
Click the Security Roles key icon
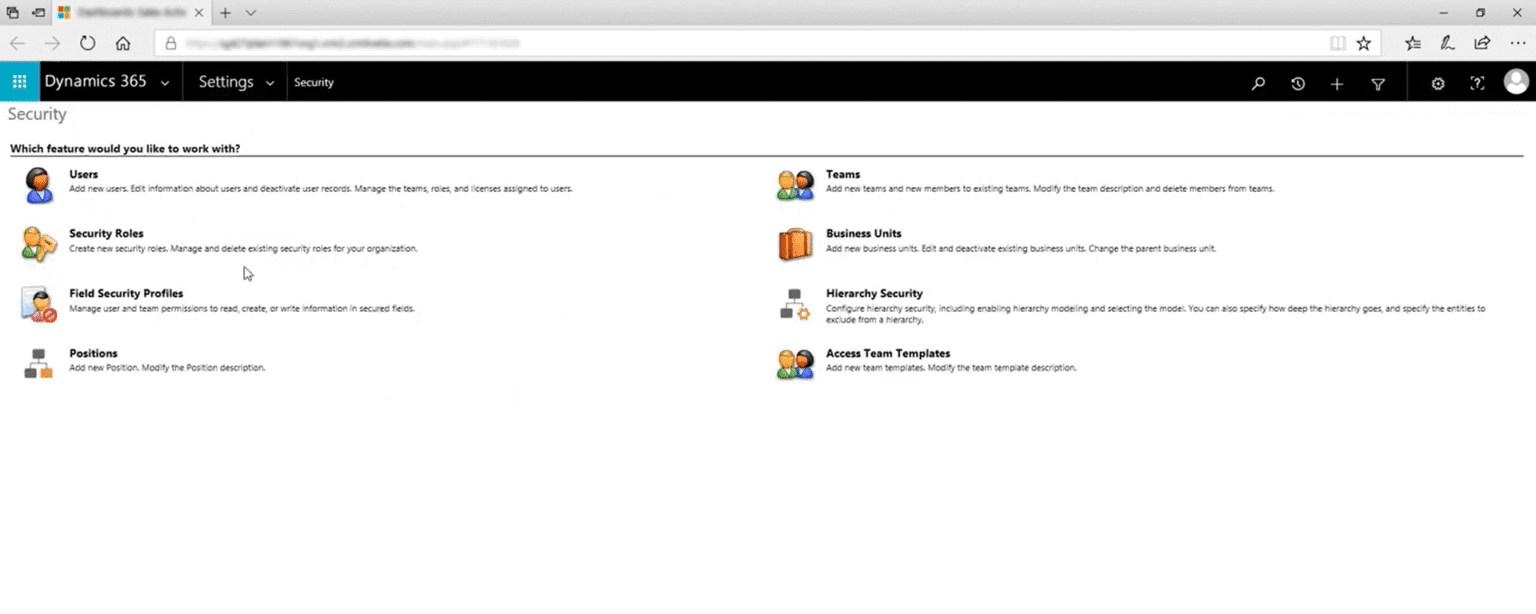coord(38,244)
